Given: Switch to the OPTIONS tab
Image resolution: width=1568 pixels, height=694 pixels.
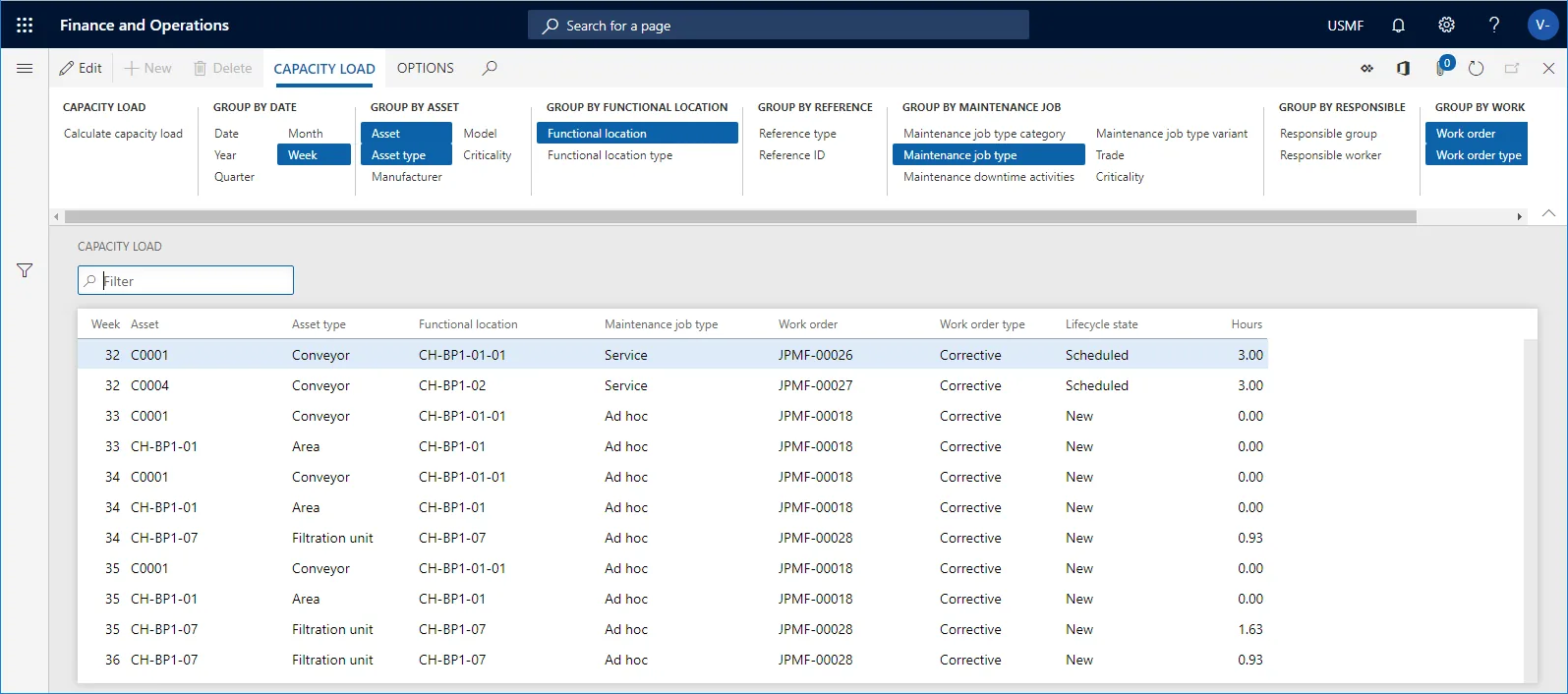Looking at the screenshot, I should (x=426, y=68).
